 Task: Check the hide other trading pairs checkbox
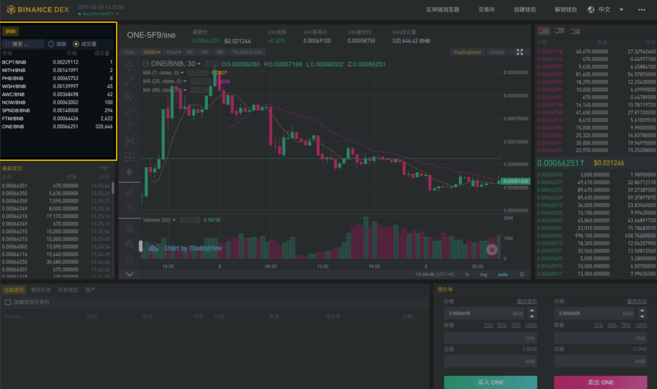(x=8, y=302)
